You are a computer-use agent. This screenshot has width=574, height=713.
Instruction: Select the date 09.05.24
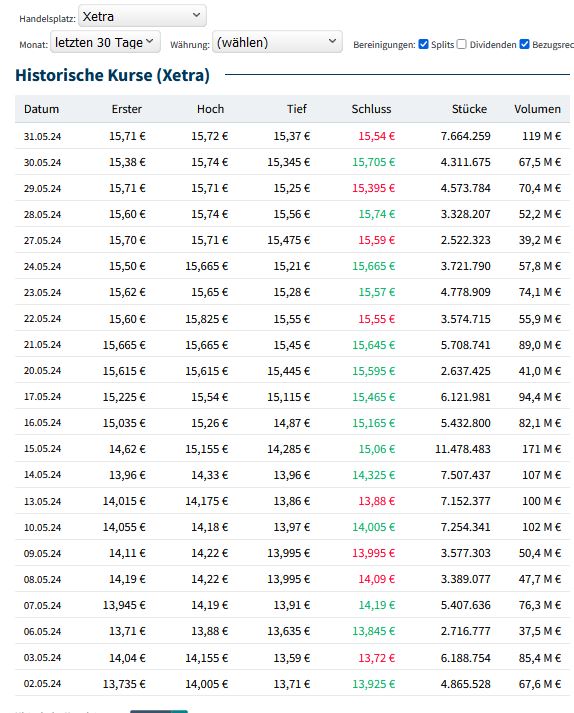tap(42, 553)
